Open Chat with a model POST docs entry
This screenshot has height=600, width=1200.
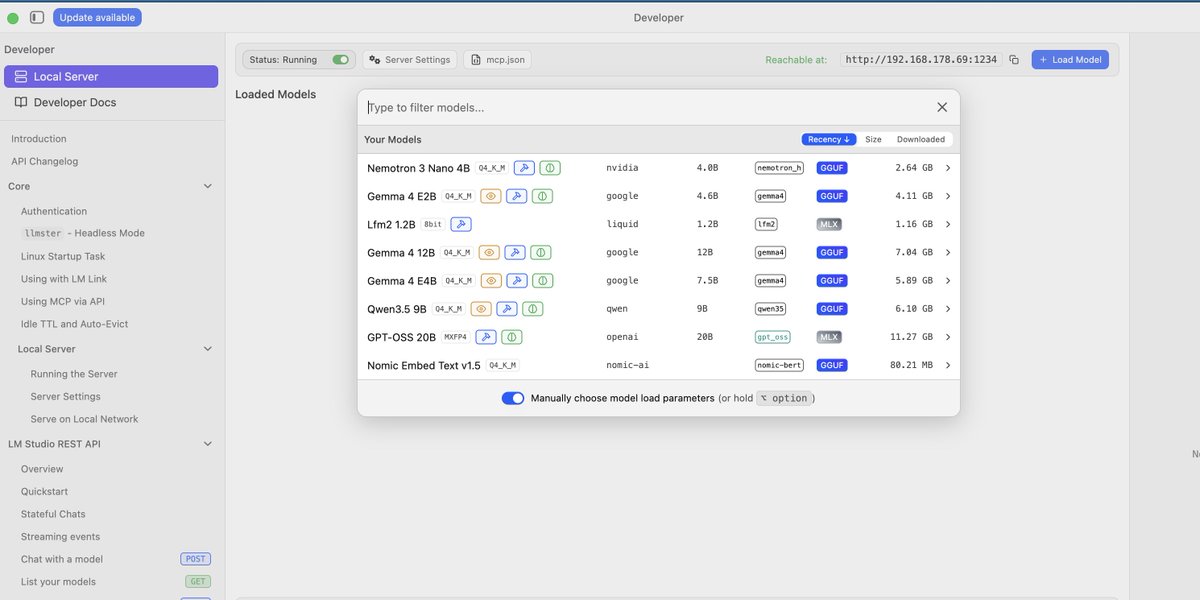pos(115,559)
